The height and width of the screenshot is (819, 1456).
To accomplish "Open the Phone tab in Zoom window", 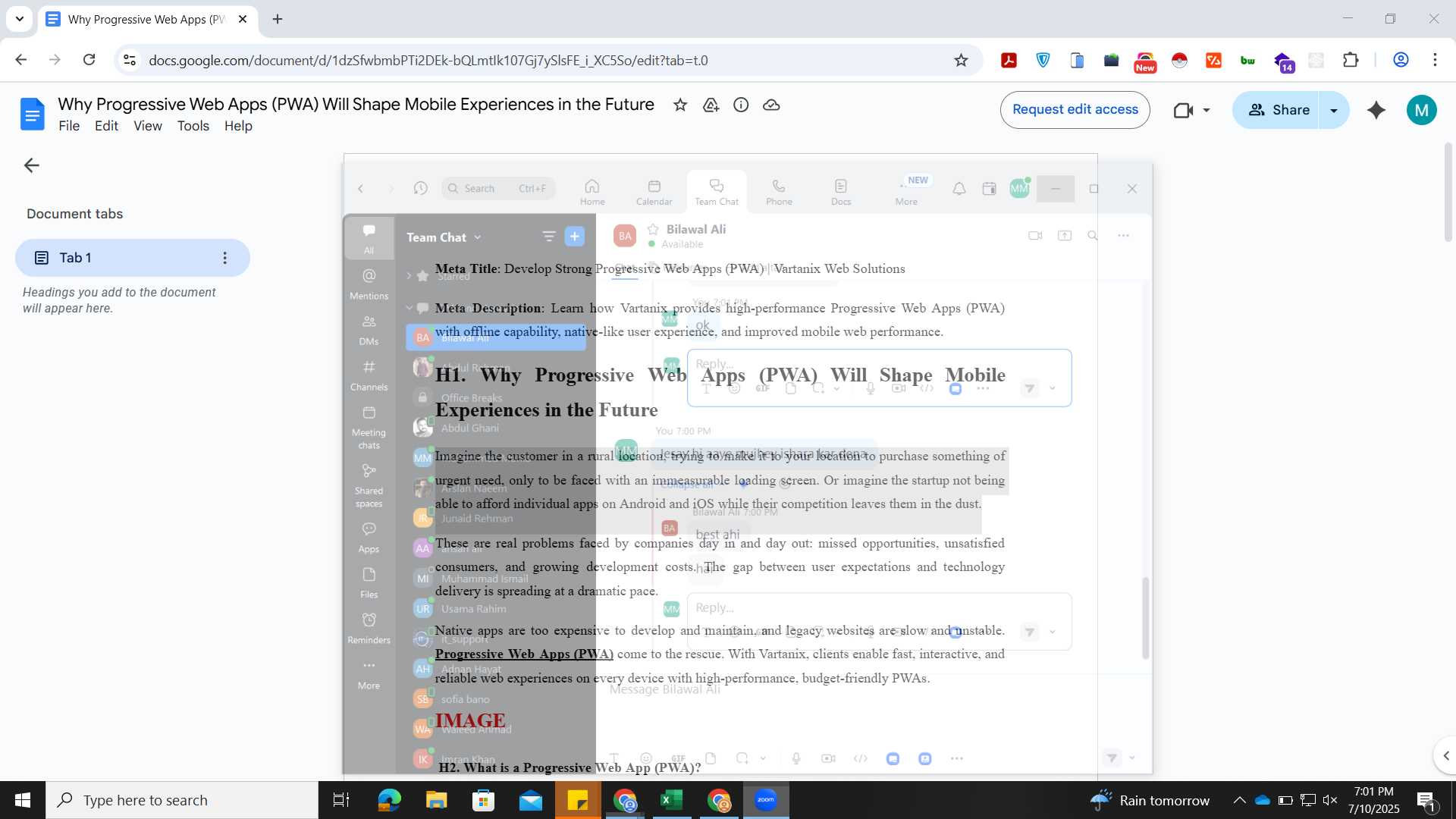I will click(779, 192).
